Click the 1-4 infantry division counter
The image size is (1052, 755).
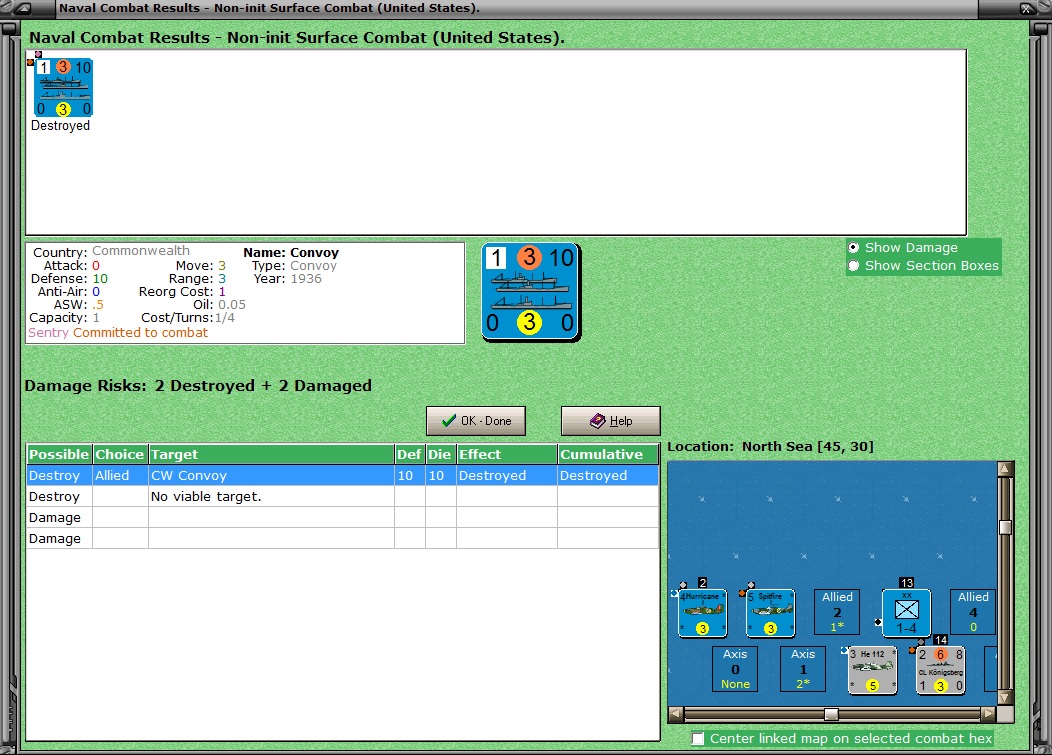906,613
